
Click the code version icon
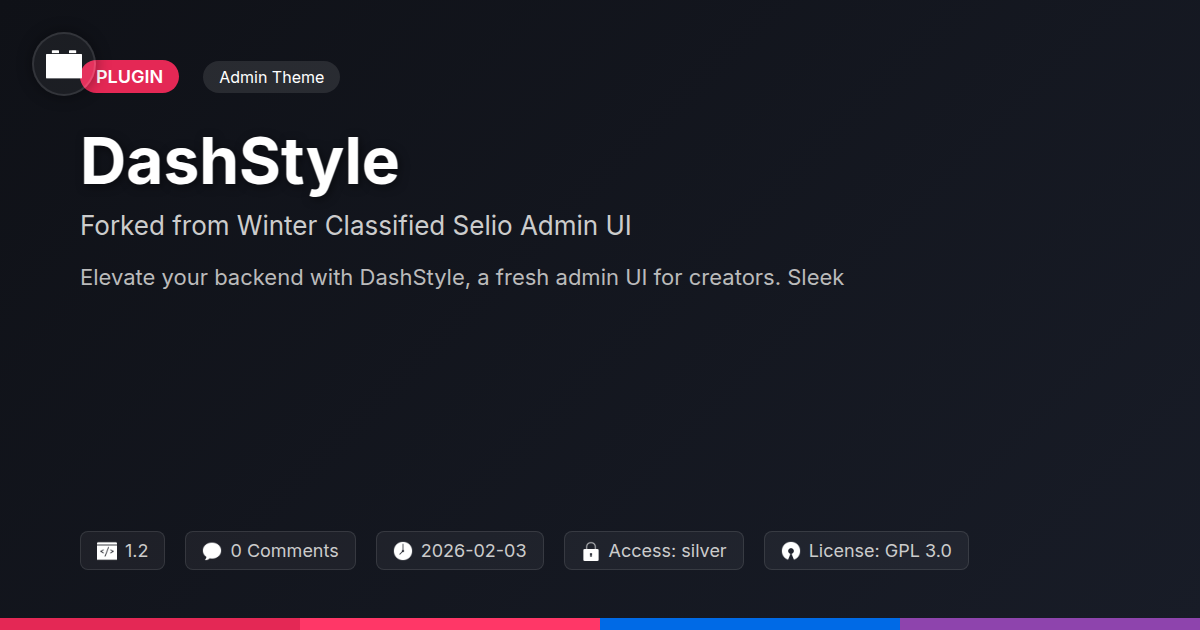[x=107, y=551]
